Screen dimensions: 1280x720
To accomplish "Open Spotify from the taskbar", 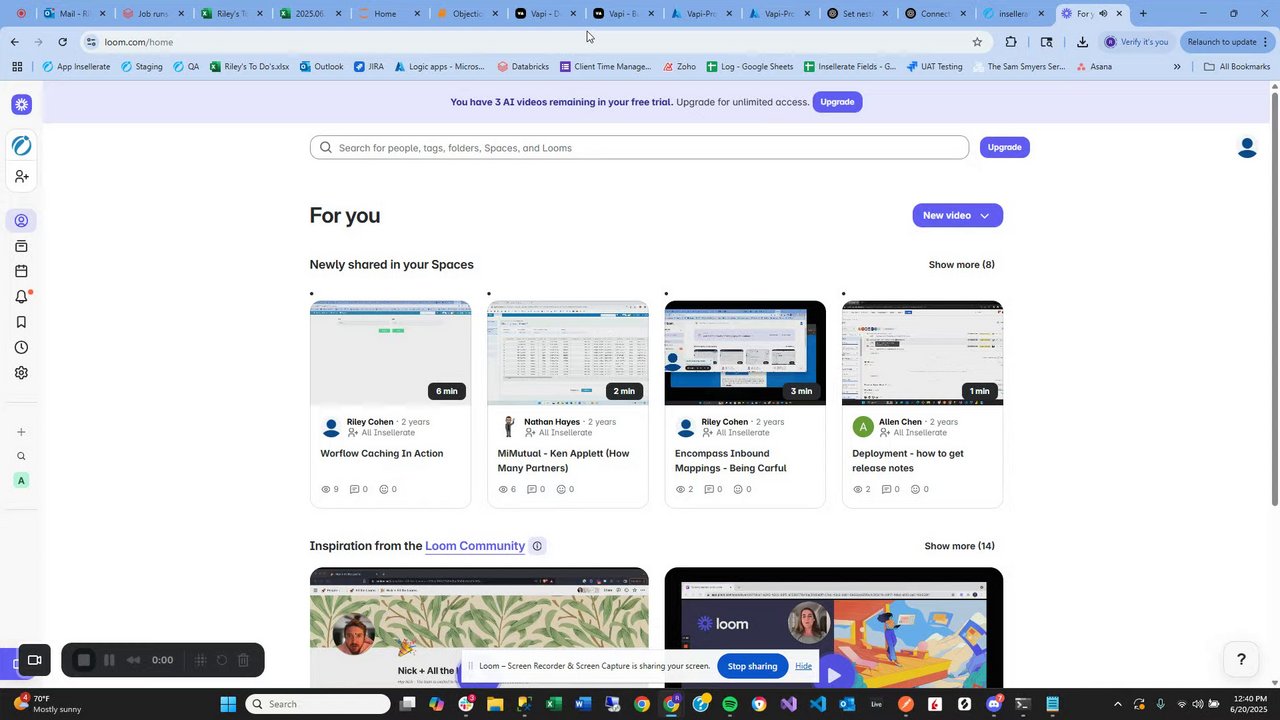I will 730,704.
